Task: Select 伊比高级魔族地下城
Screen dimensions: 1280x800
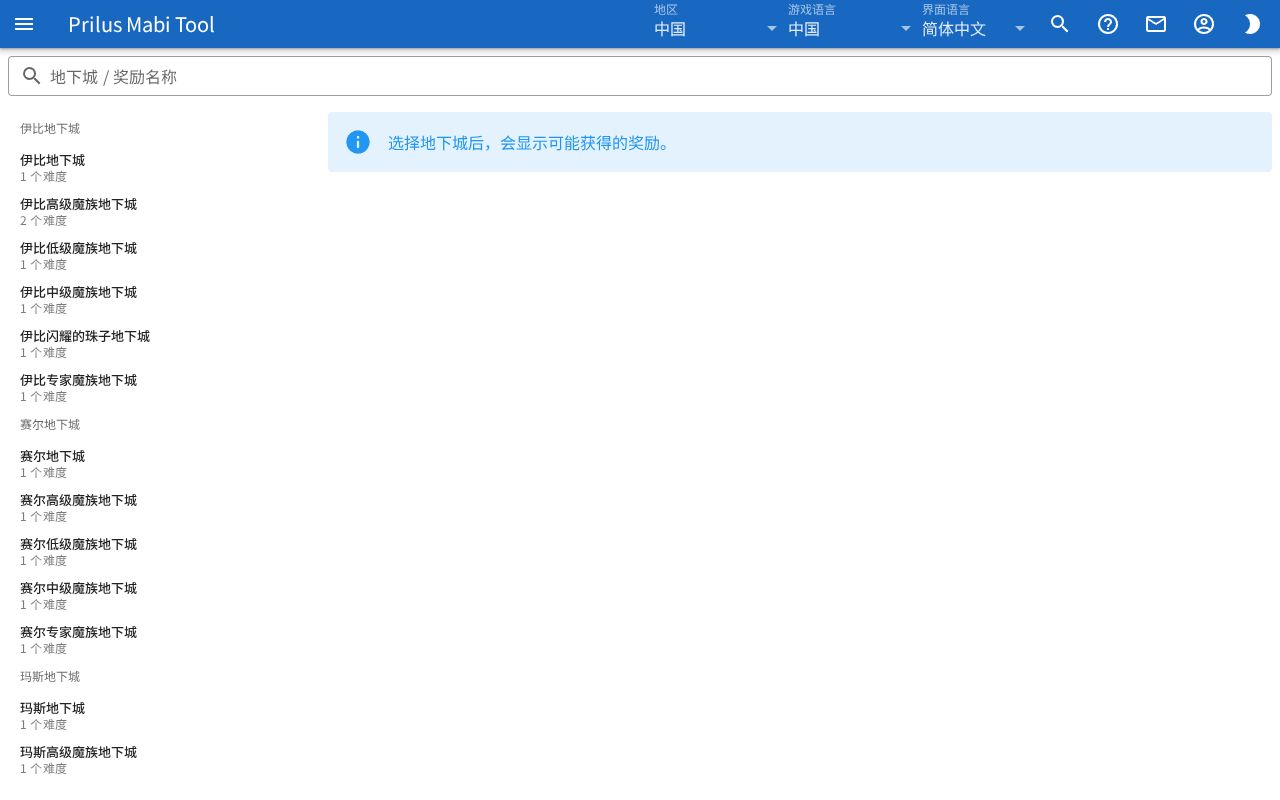Action: (x=160, y=212)
